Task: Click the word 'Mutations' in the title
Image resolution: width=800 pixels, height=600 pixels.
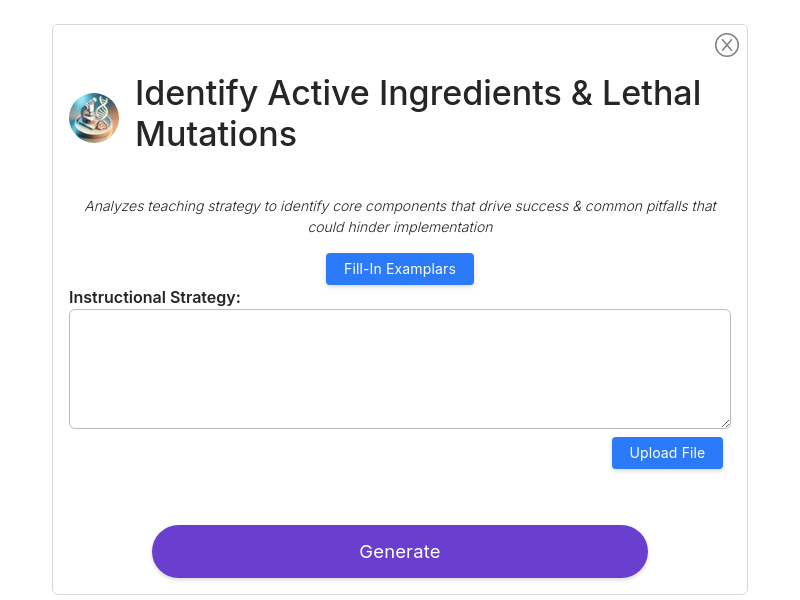Action: click(x=216, y=134)
